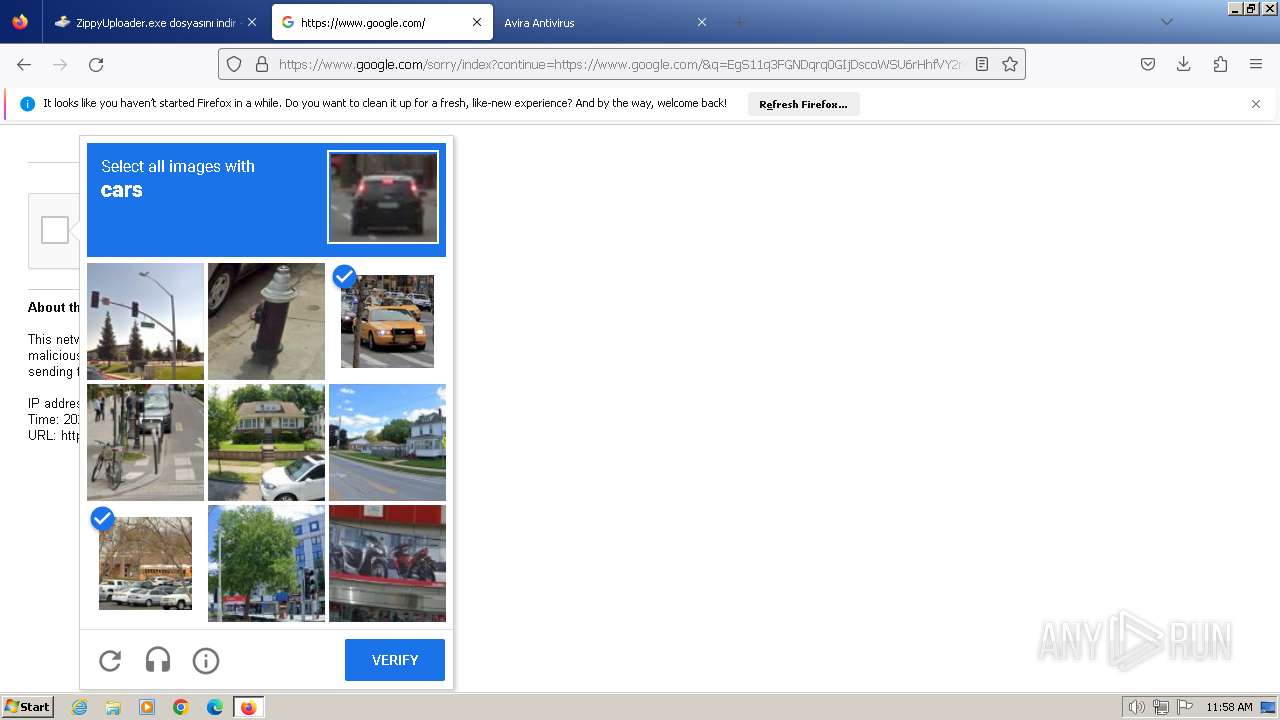Select the green tree building image tile
The width and height of the screenshot is (1280, 720).
pyautogui.click(x=266, y=563)
